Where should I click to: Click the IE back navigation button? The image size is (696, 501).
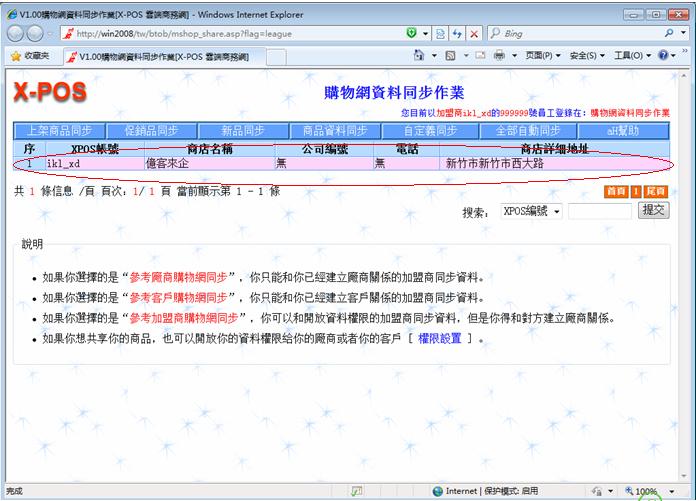pyautogui.click(x=17, y=33)
